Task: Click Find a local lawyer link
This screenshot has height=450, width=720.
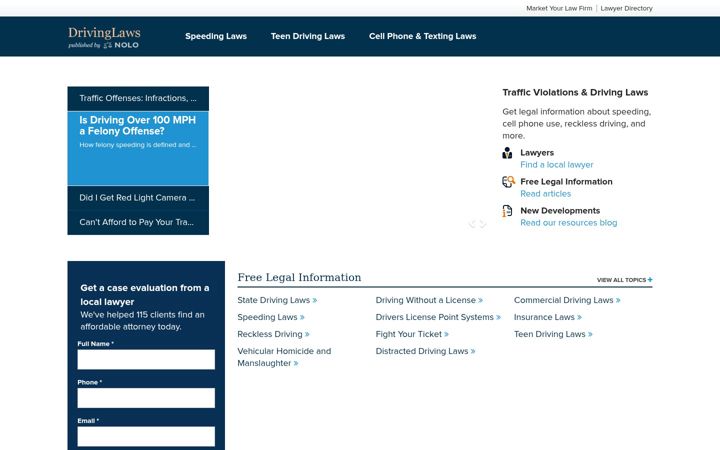Action: (557, 165)
